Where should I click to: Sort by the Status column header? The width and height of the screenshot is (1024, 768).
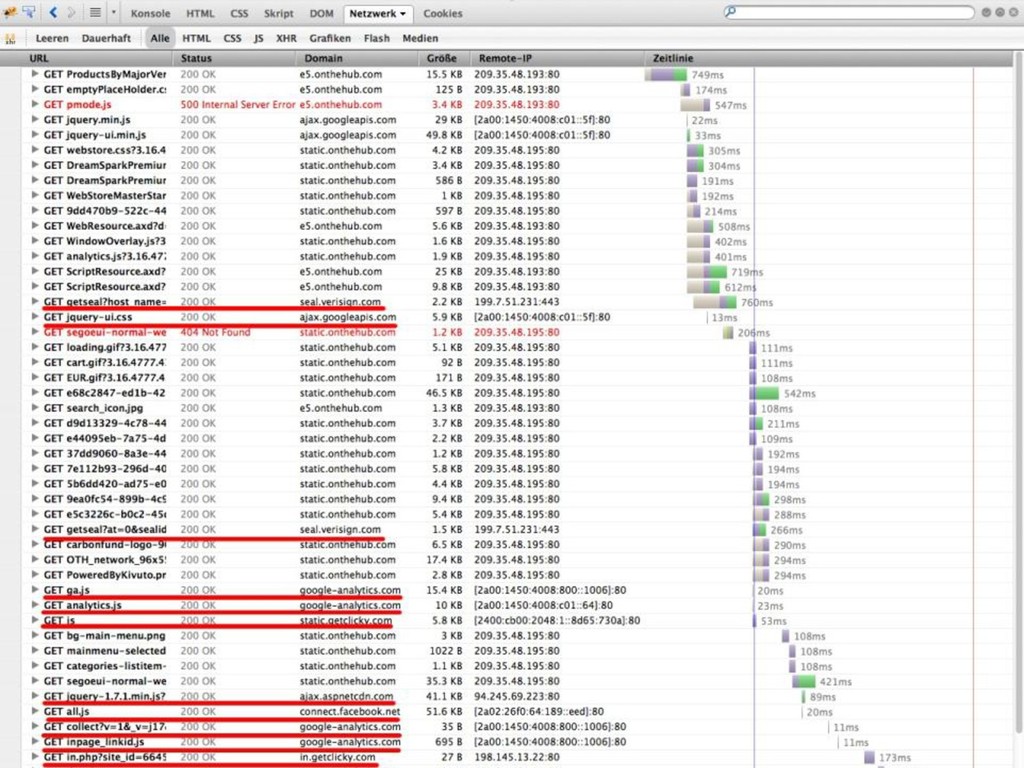[234, 58]
